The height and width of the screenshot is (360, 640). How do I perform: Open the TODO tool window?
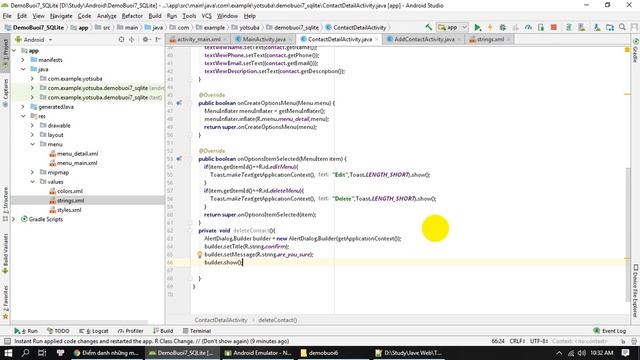(x=58, y=331)
